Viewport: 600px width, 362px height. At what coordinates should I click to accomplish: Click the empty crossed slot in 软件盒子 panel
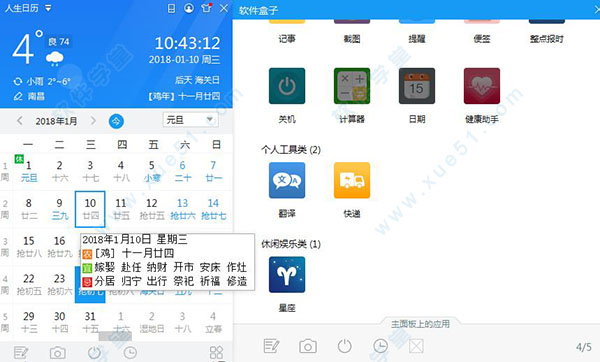[416, 346]
